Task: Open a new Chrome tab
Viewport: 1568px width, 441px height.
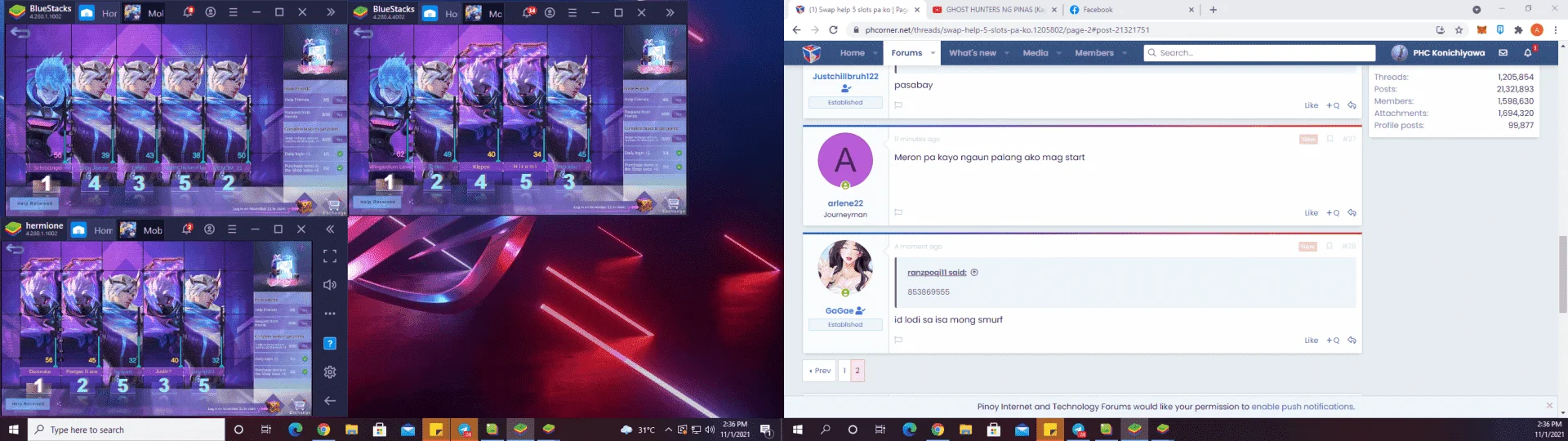Action: (1213, 10)
